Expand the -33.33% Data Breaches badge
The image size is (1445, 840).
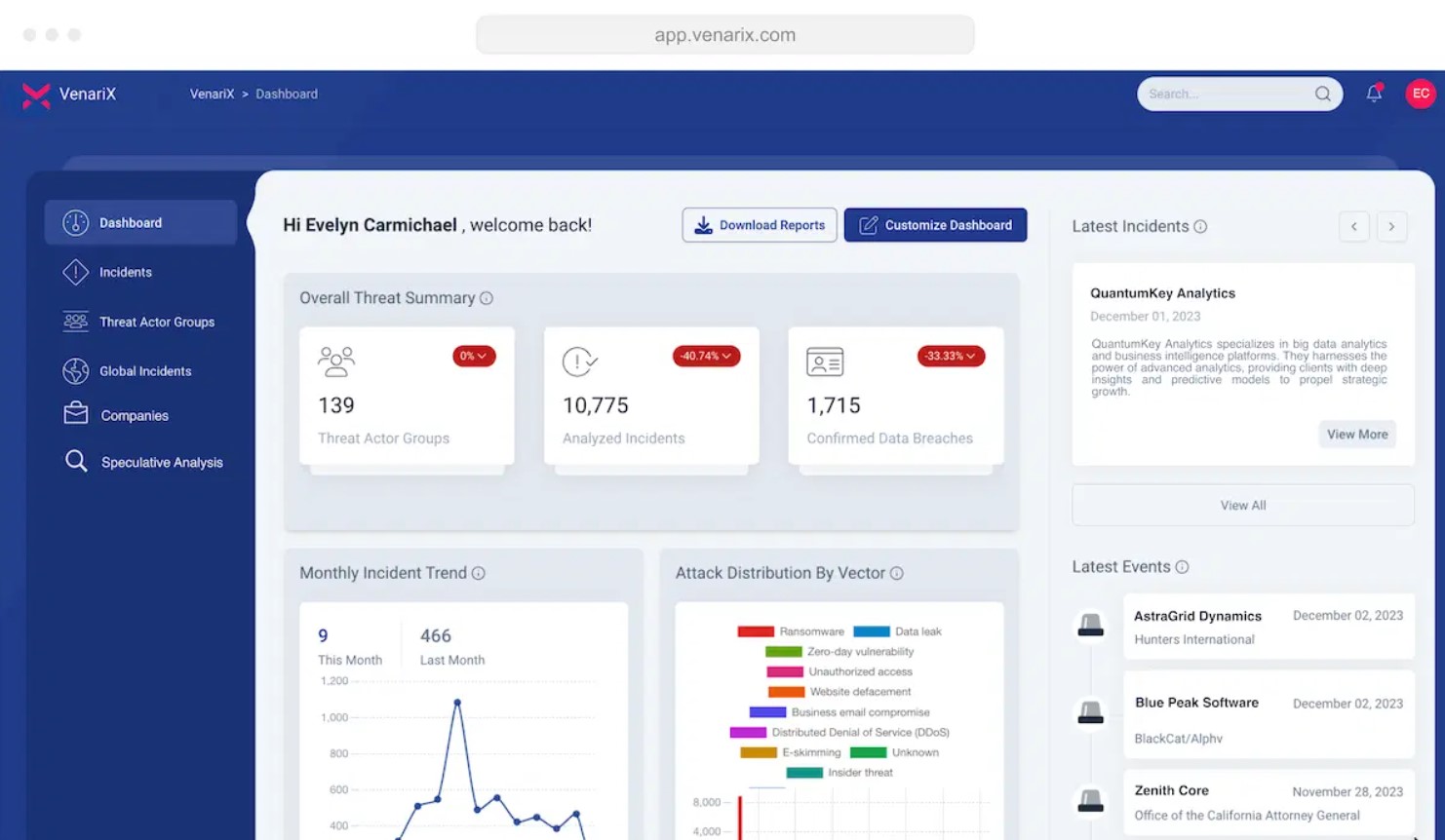pyautogui.click(x=951, y=356)
